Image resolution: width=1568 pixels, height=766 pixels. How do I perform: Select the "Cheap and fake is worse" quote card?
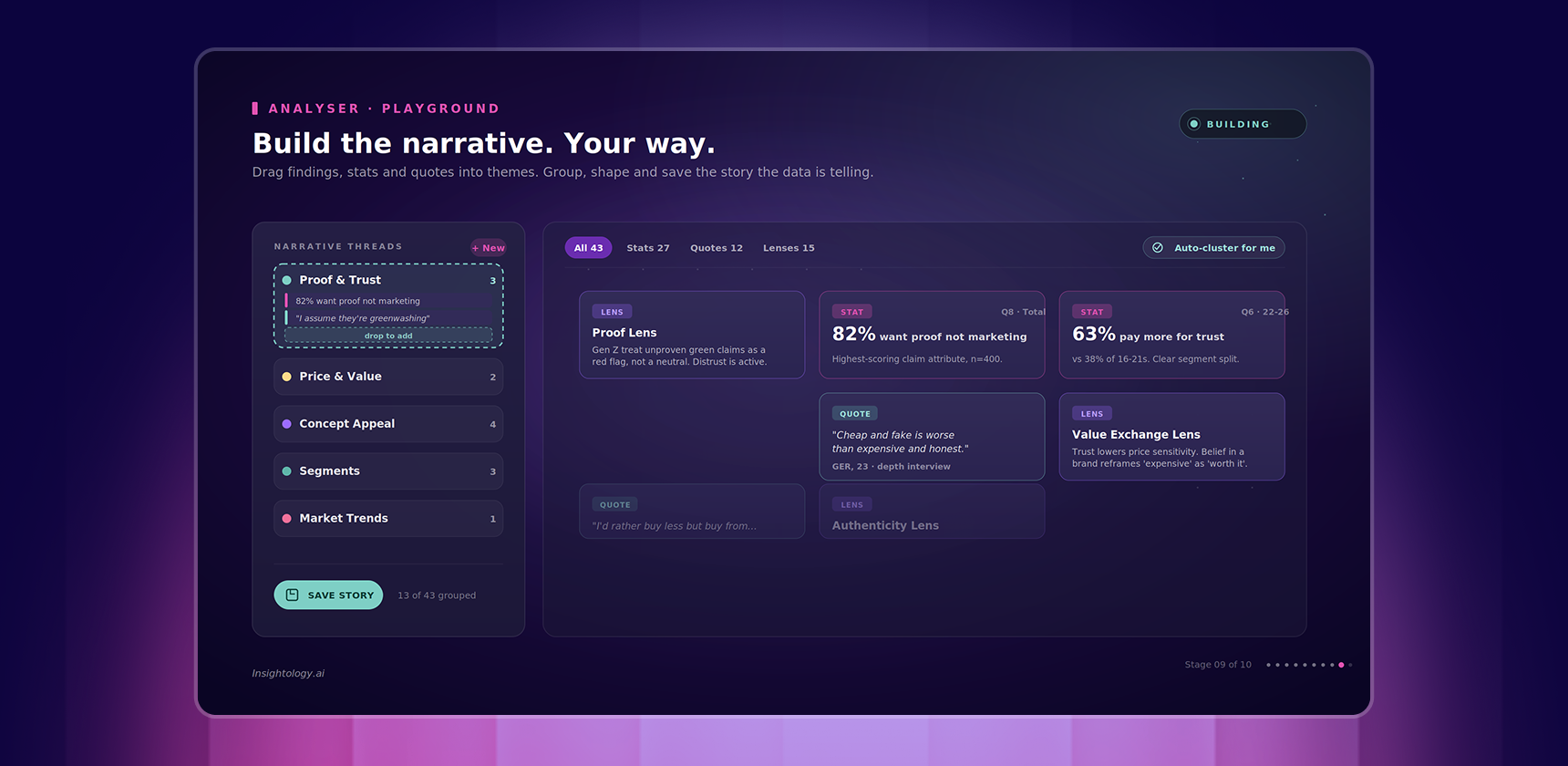(932, 437)
